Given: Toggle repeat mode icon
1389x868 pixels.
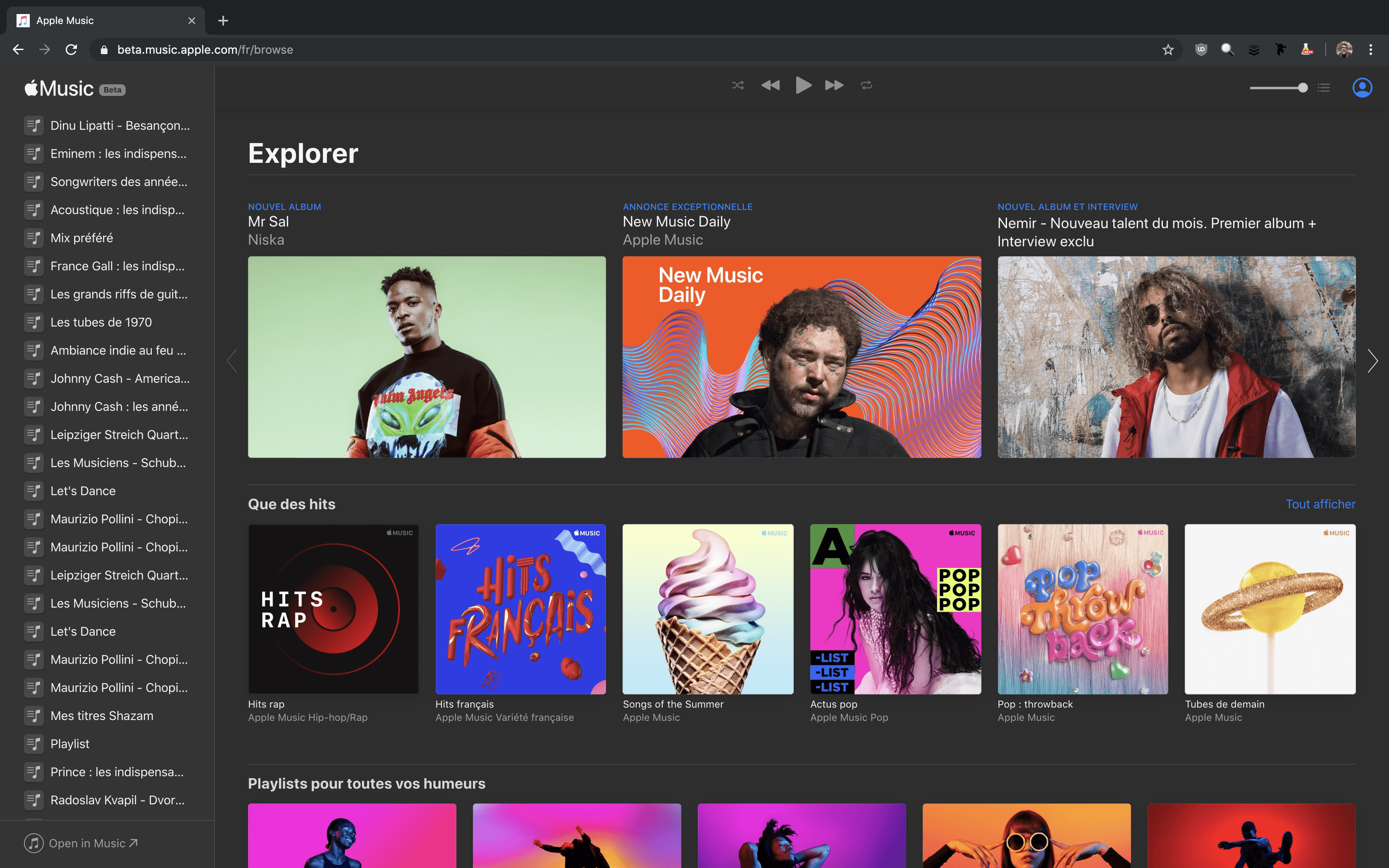Looking at the screenshot, I should pos(867,86).
